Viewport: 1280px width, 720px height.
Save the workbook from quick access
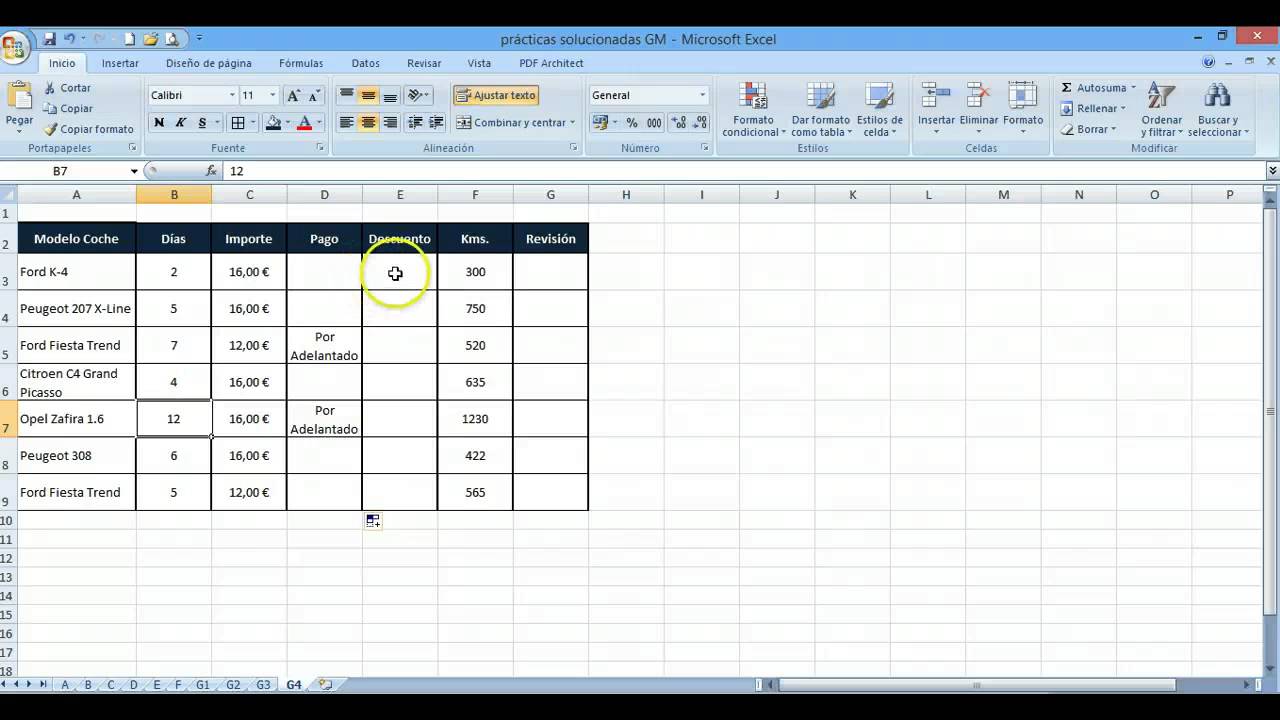tap(49, 39)
